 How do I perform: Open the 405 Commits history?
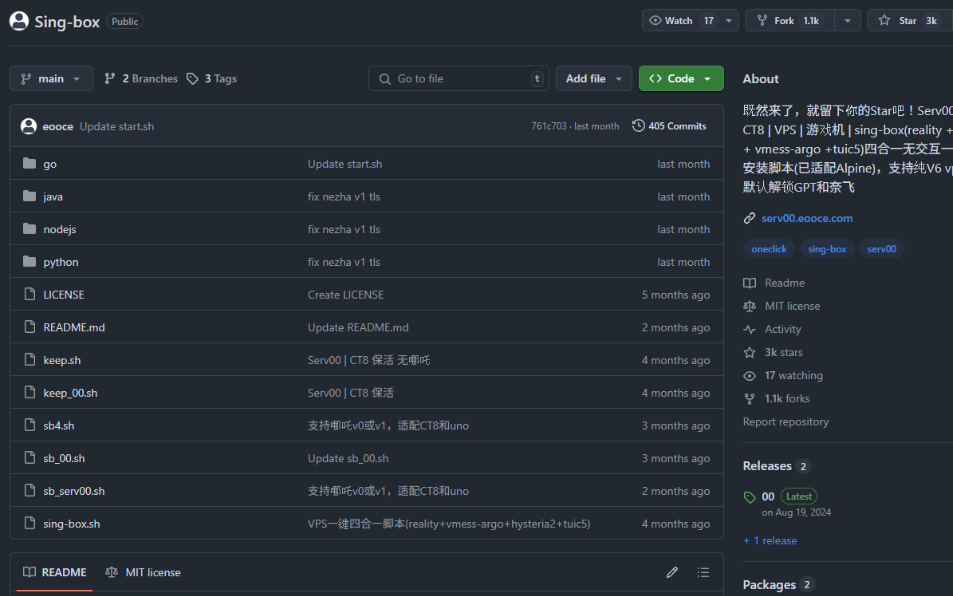pos(669,126)
